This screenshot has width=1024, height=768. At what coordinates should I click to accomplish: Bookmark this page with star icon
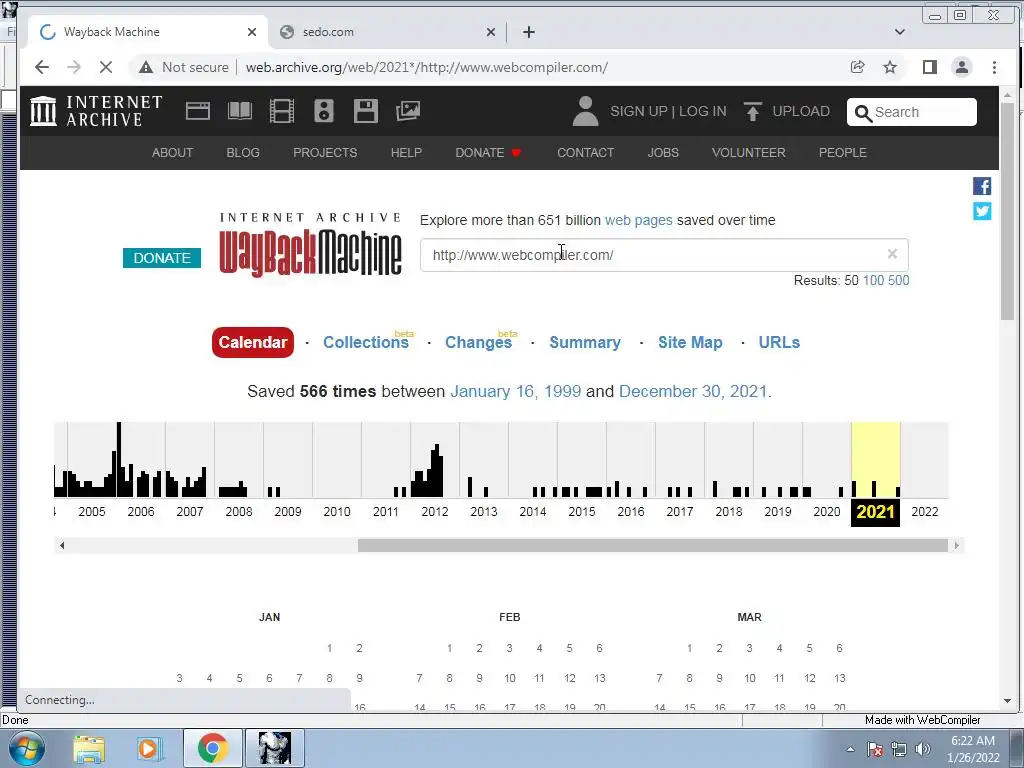coord(889,67)
